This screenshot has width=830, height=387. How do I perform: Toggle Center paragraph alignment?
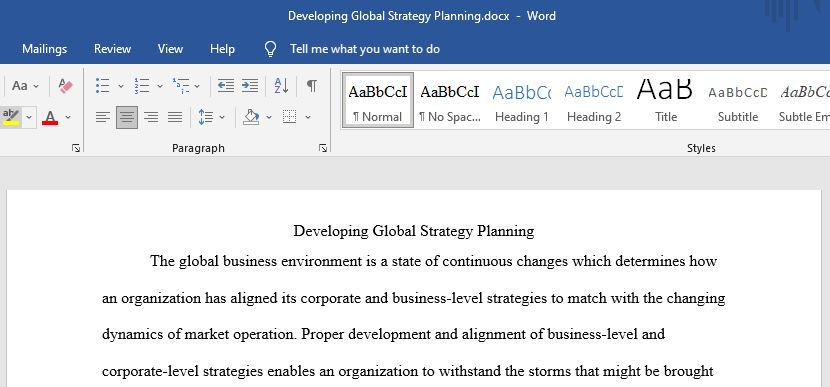tap(127, 117)
